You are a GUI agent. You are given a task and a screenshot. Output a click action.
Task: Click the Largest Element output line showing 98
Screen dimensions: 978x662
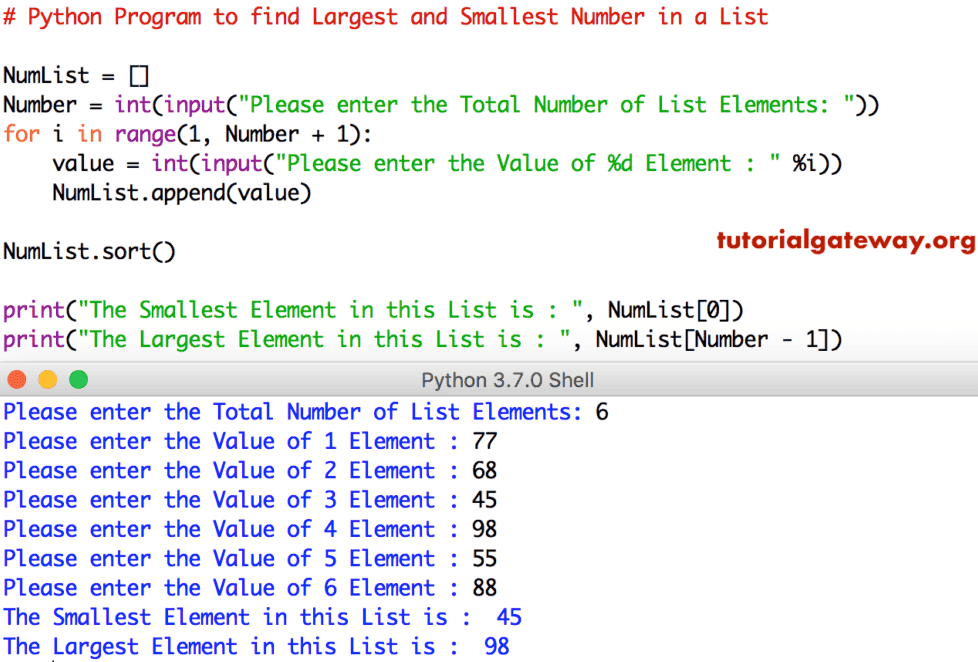[x=260, y=646]
